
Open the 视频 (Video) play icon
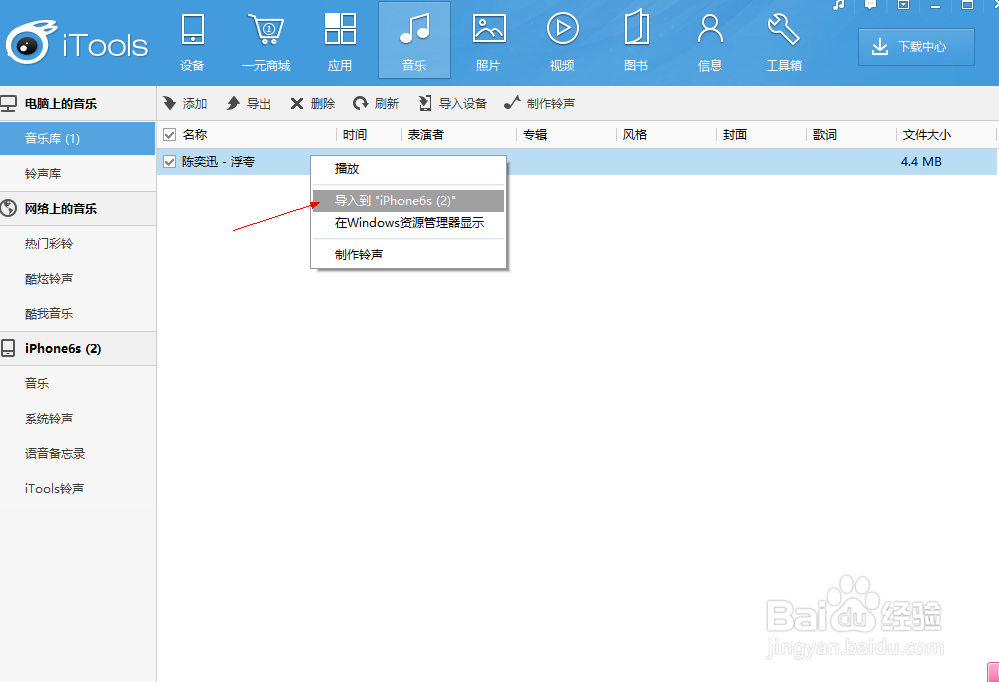tap(563, 29)
